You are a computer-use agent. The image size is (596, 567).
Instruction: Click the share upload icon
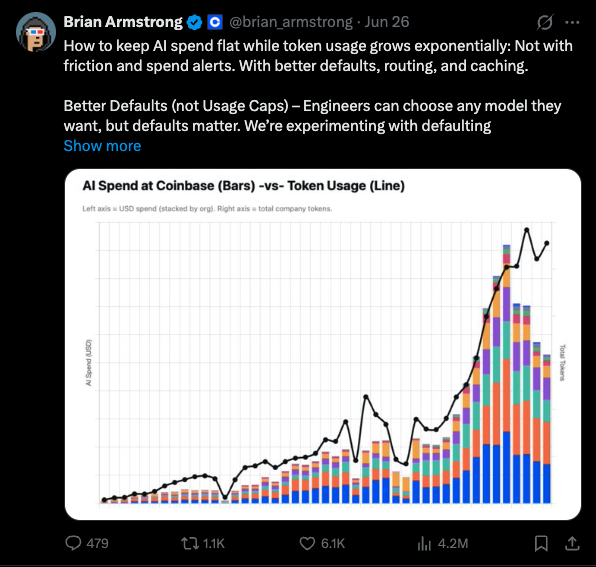(x=572, y=543)
